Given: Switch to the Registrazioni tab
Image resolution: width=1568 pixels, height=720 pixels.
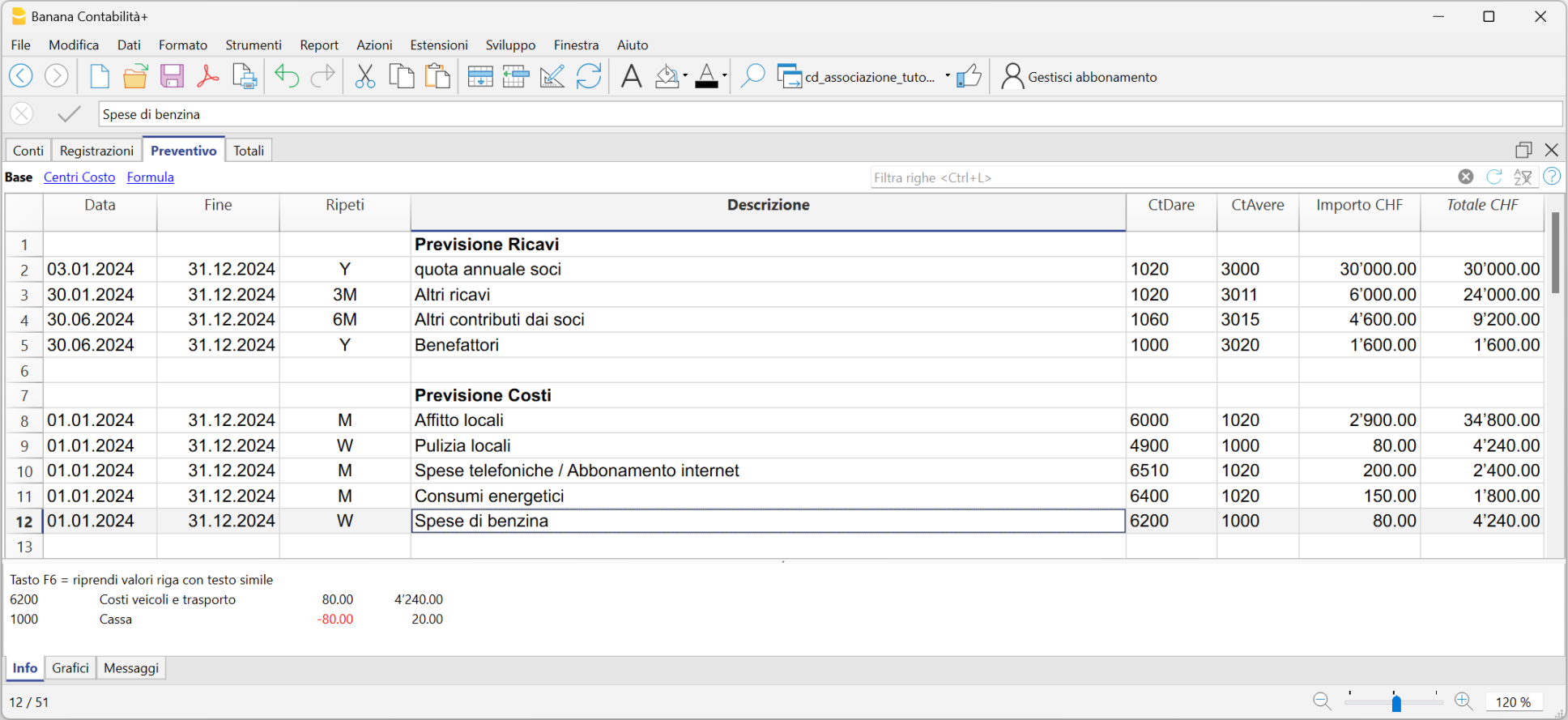Looking at the screenshot, I should click(x=96, y=151).
